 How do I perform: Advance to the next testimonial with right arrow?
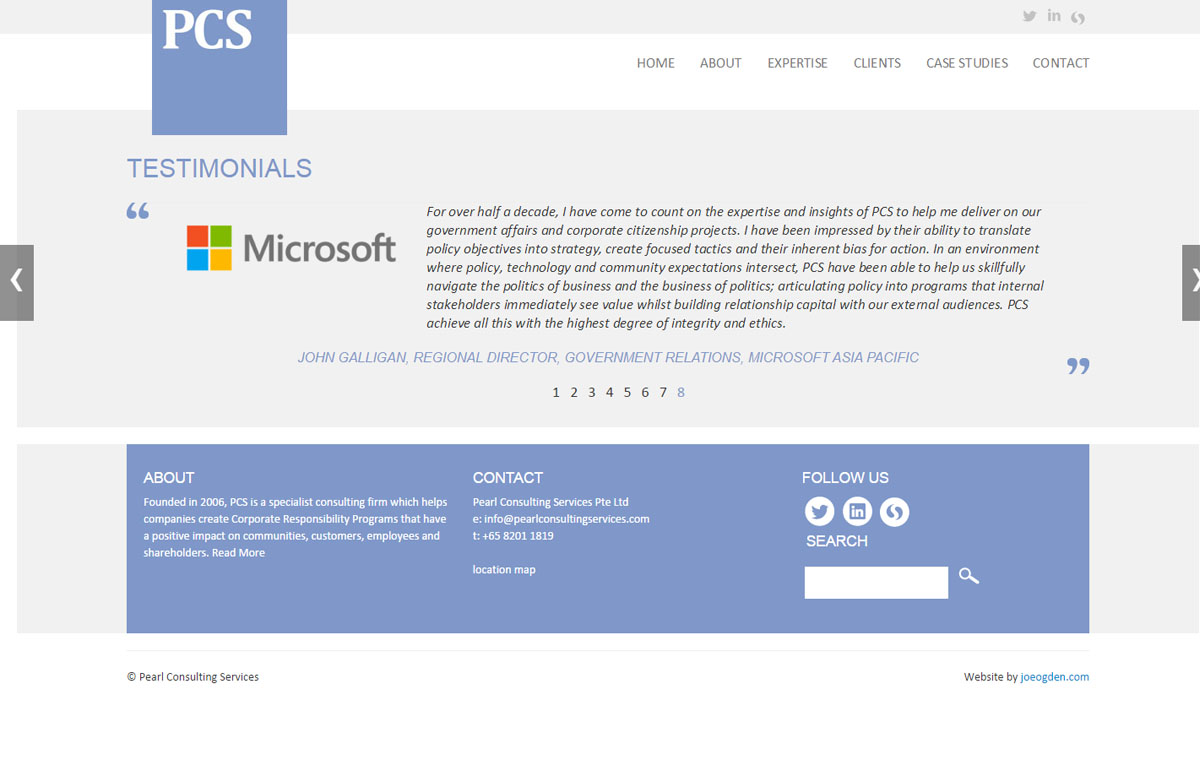coord(1190,282)
